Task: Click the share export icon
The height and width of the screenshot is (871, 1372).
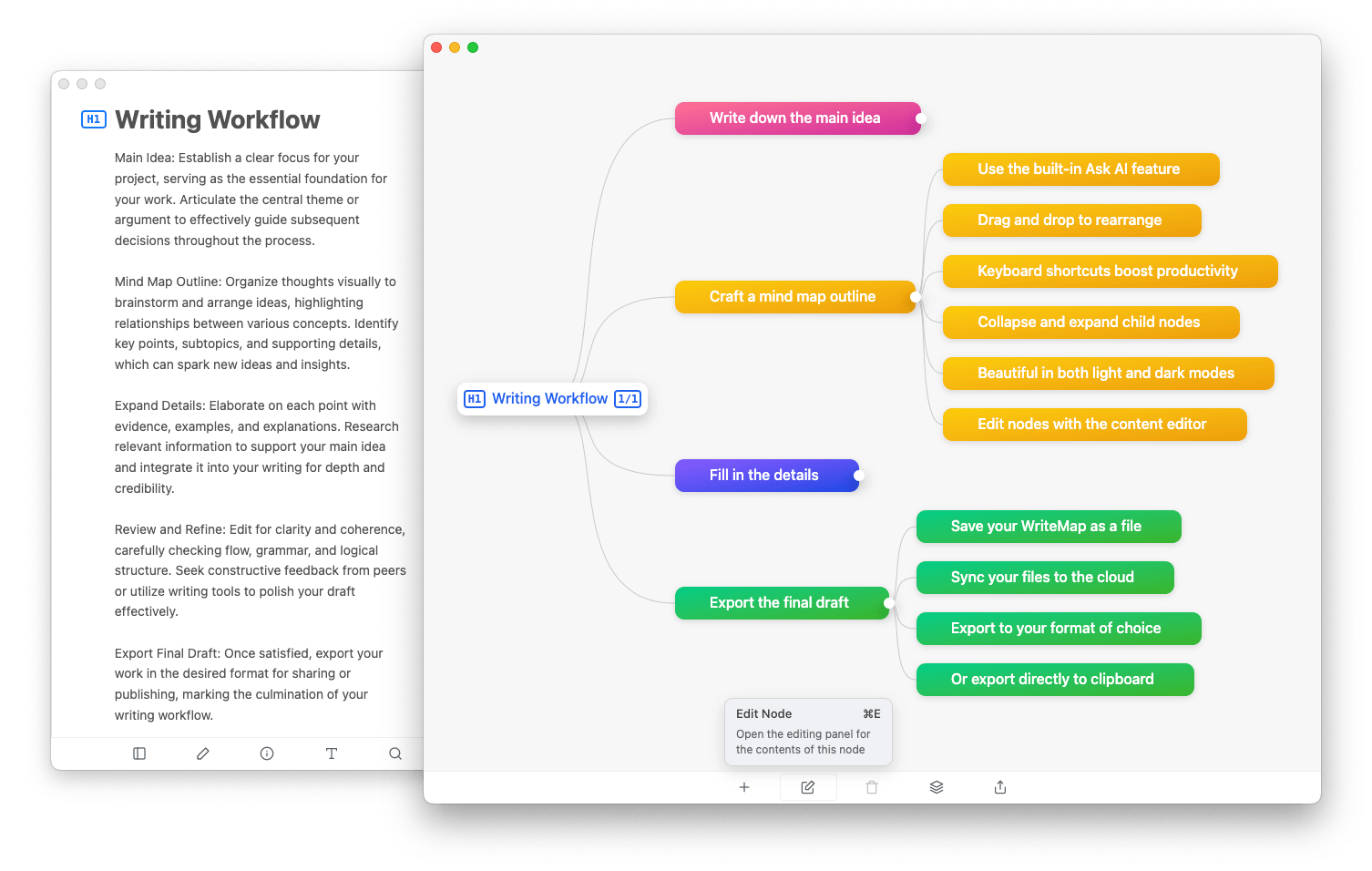Action: [x=1000, y=787]
